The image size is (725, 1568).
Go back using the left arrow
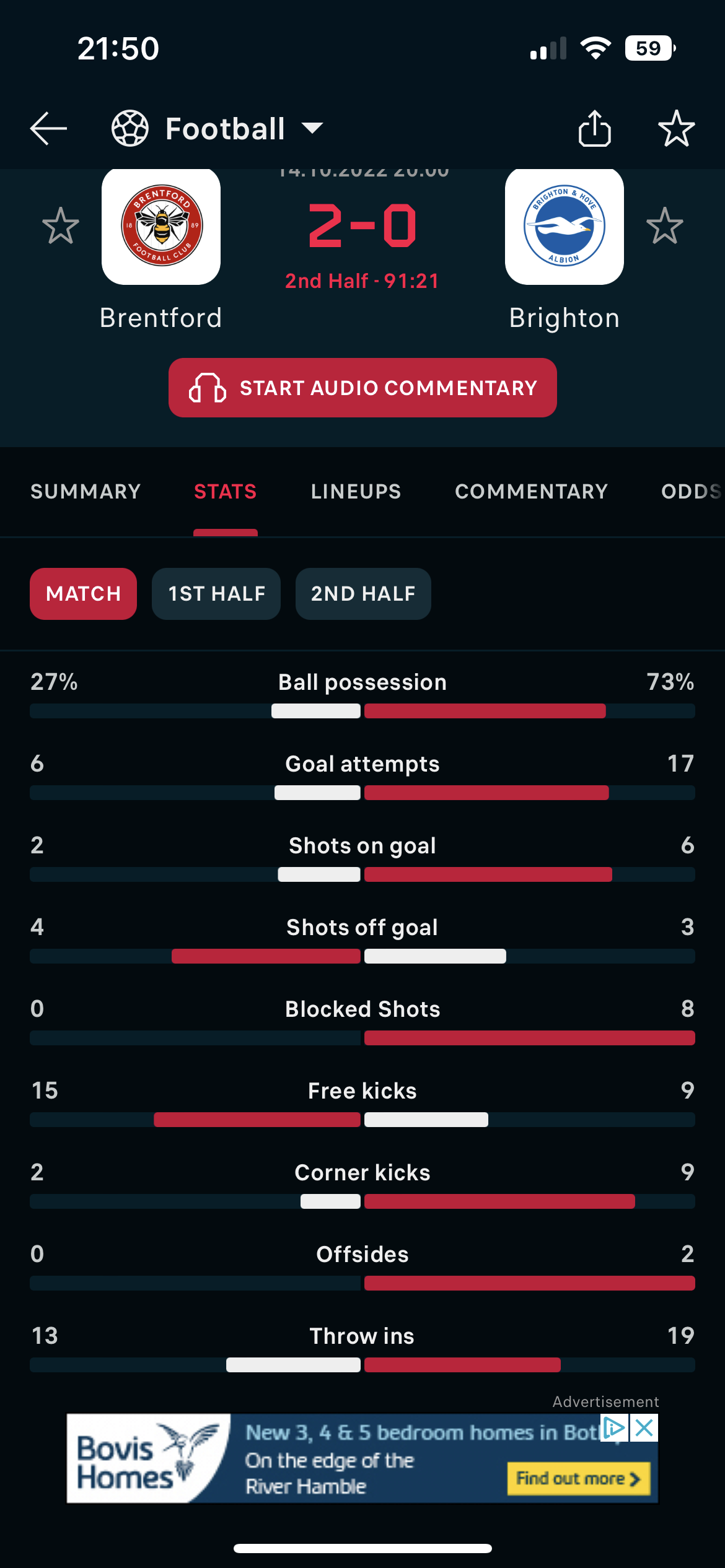coord(48,129)
